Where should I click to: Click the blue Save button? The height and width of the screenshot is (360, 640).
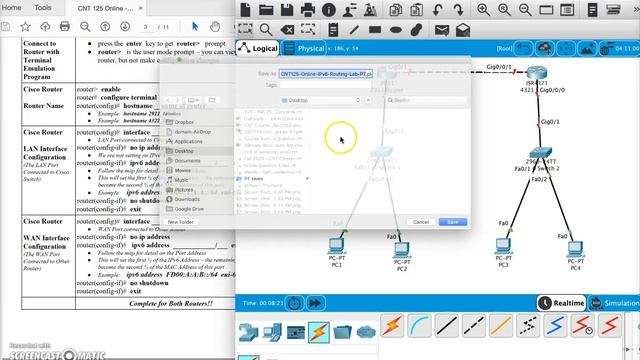point(453,222)
